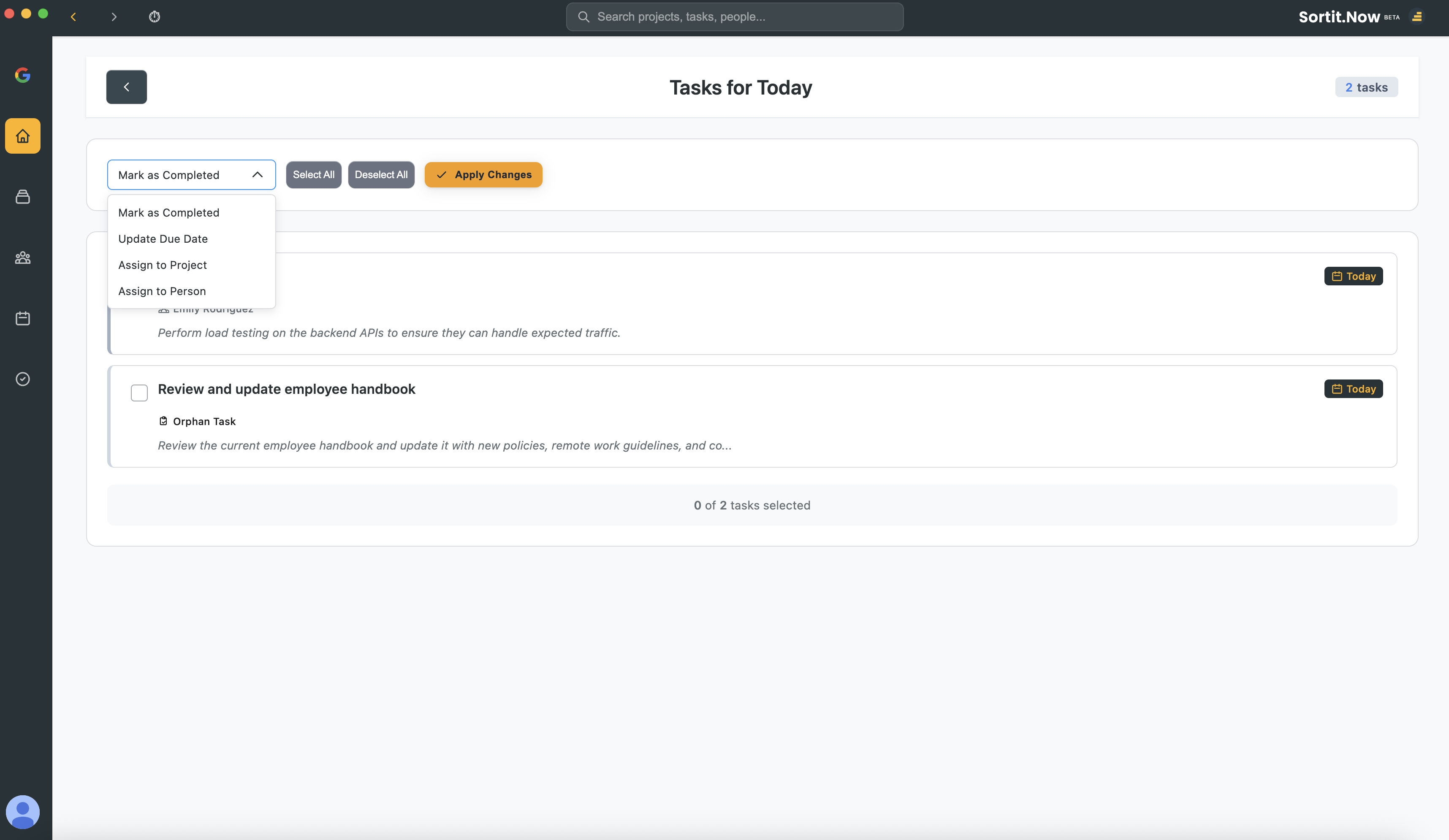Open the People group icon in sidebar
The image size is (1449, 840).
[x=22, y=257]
